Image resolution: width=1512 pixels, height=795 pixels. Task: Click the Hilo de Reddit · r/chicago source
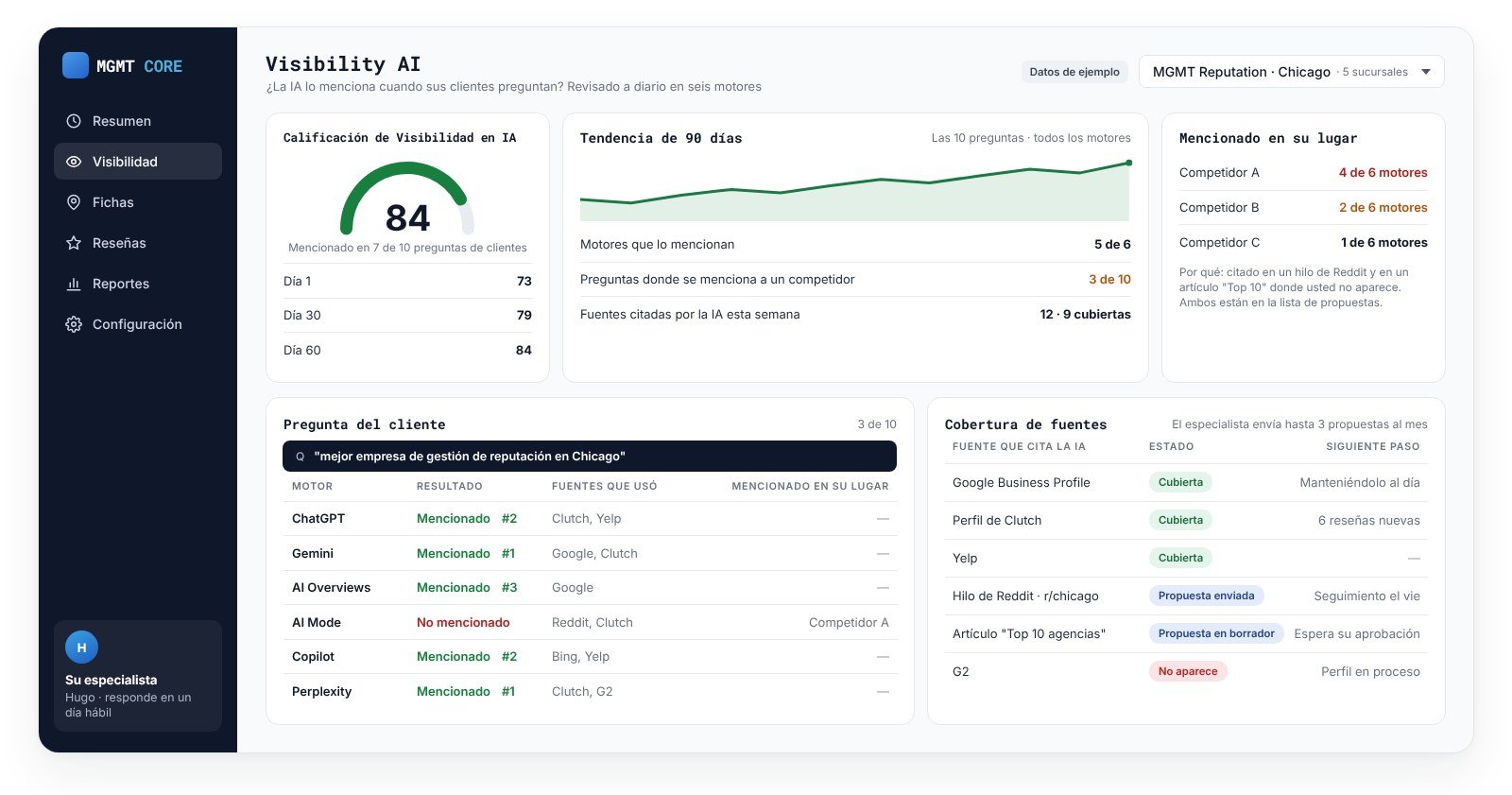[1025, 596]
